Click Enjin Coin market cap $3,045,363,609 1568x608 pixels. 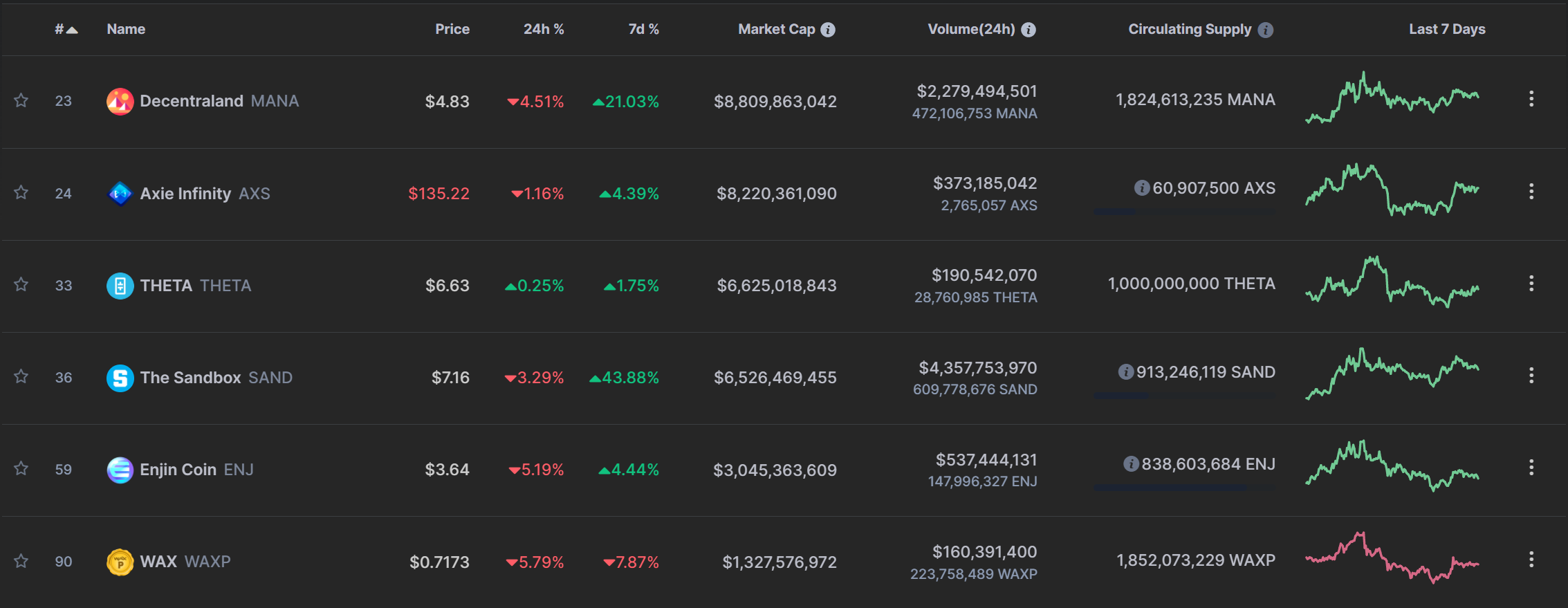pyautogui.click(x=775, y=470)
